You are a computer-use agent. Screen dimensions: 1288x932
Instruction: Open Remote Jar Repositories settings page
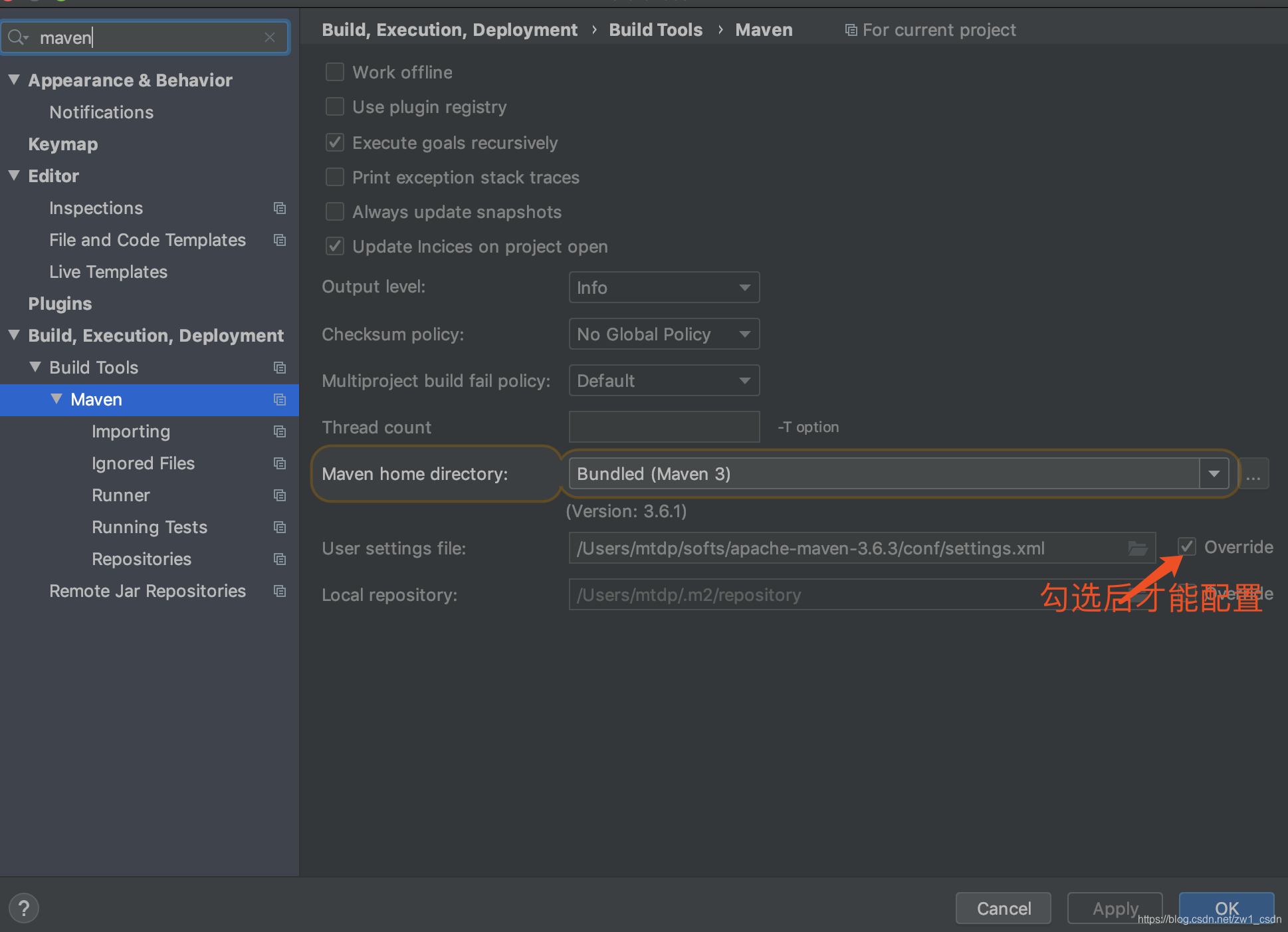tap(148, 591)
